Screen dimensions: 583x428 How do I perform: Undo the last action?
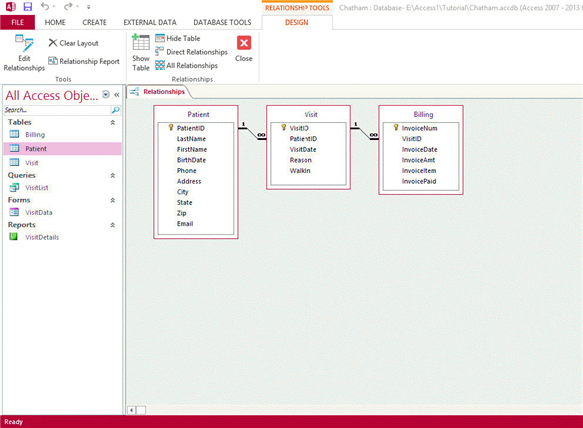pyautogui.click(x=45, y=6)
